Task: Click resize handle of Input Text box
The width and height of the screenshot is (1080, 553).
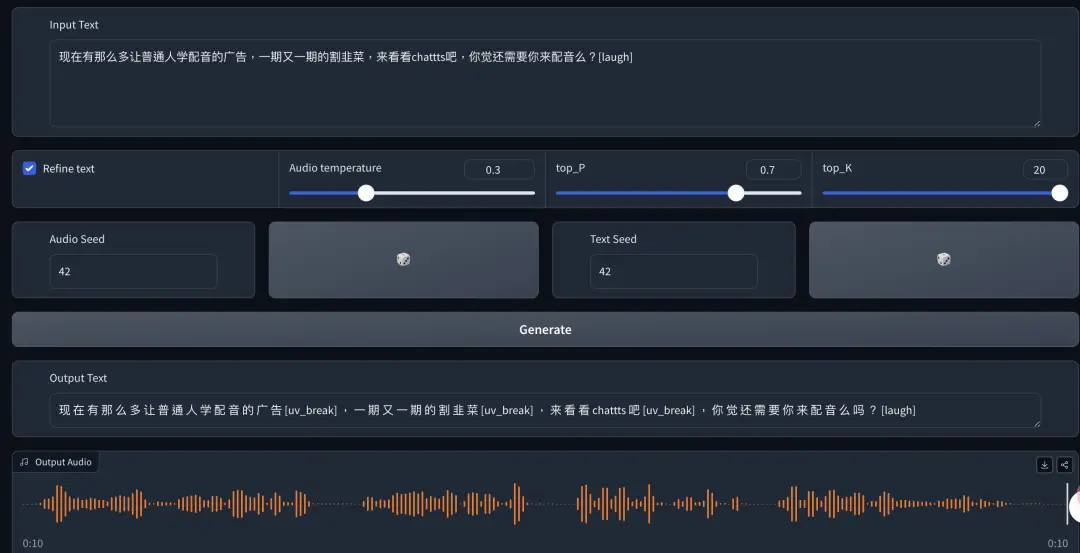Action: (1036, 123)
